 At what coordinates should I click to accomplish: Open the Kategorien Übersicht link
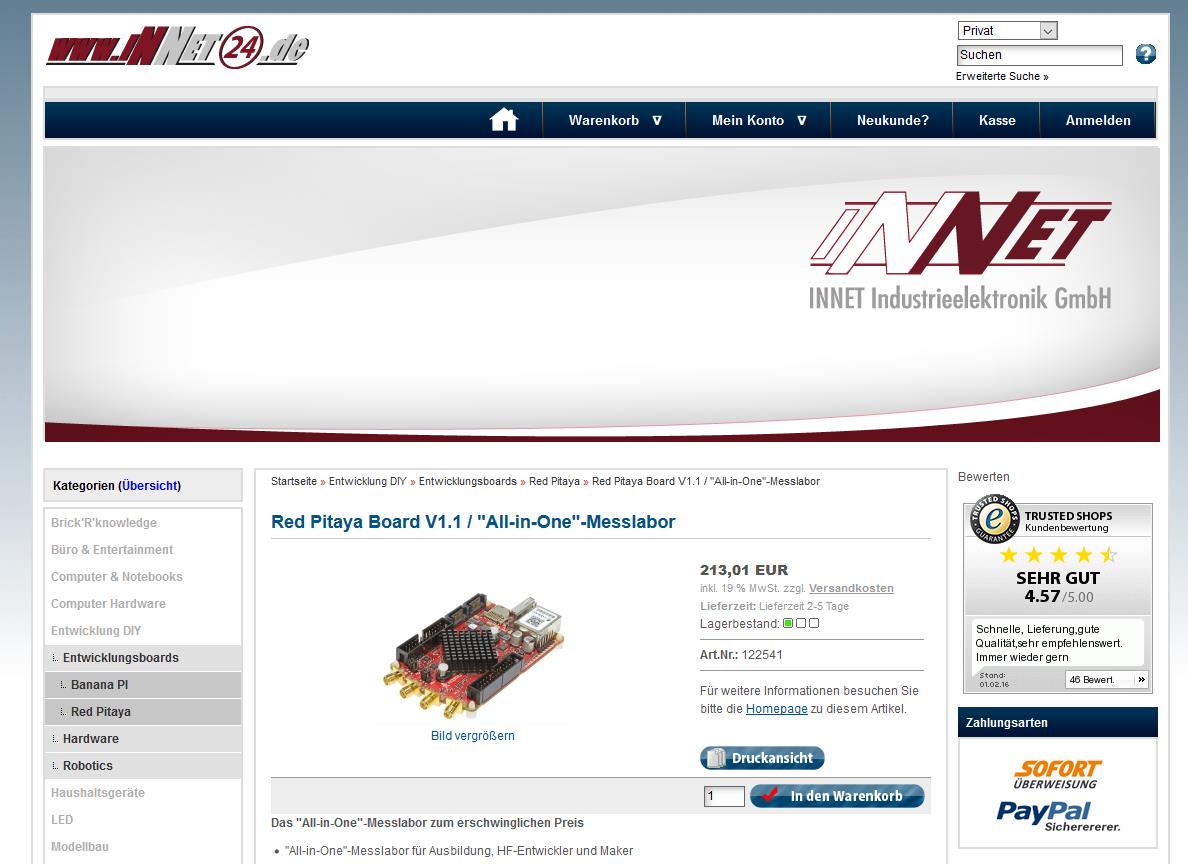[x=149, y=486]
